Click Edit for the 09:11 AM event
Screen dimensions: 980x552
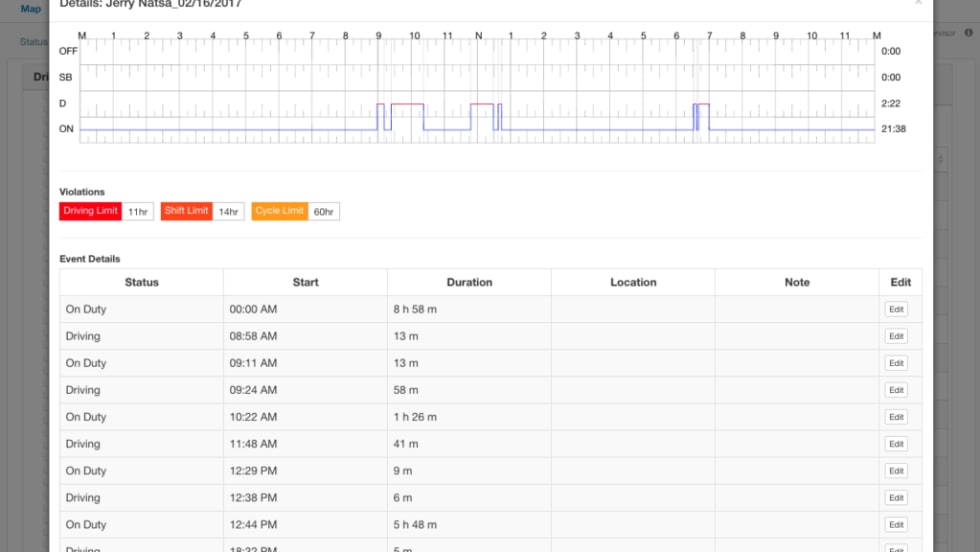pyautogui.click(x=896, y=363)
